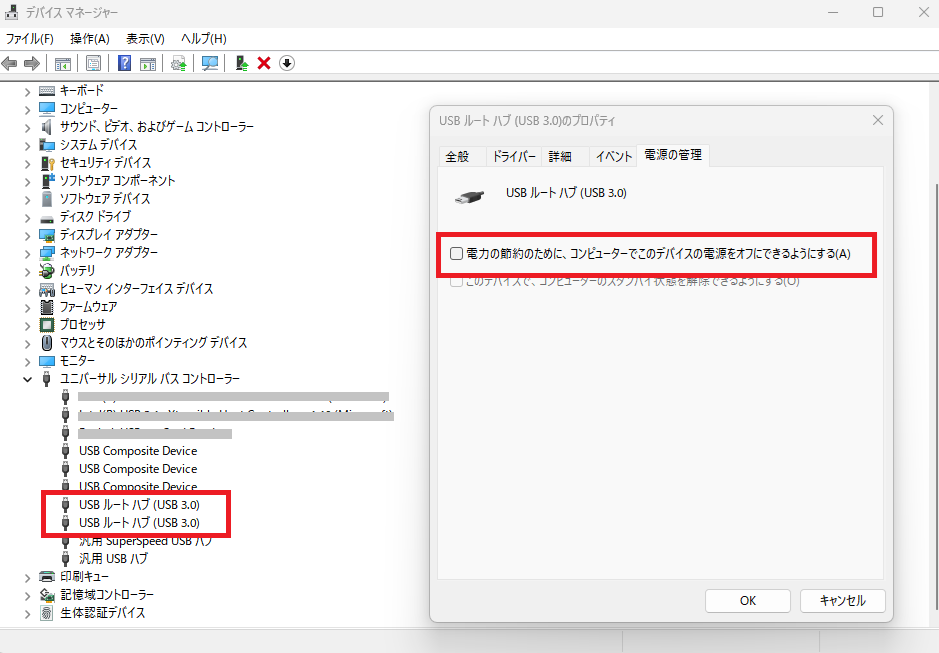939x653 pixels.
Task: Enable the power saving checkbox for device
Action: pyautogui.click(x=457, y=254)
